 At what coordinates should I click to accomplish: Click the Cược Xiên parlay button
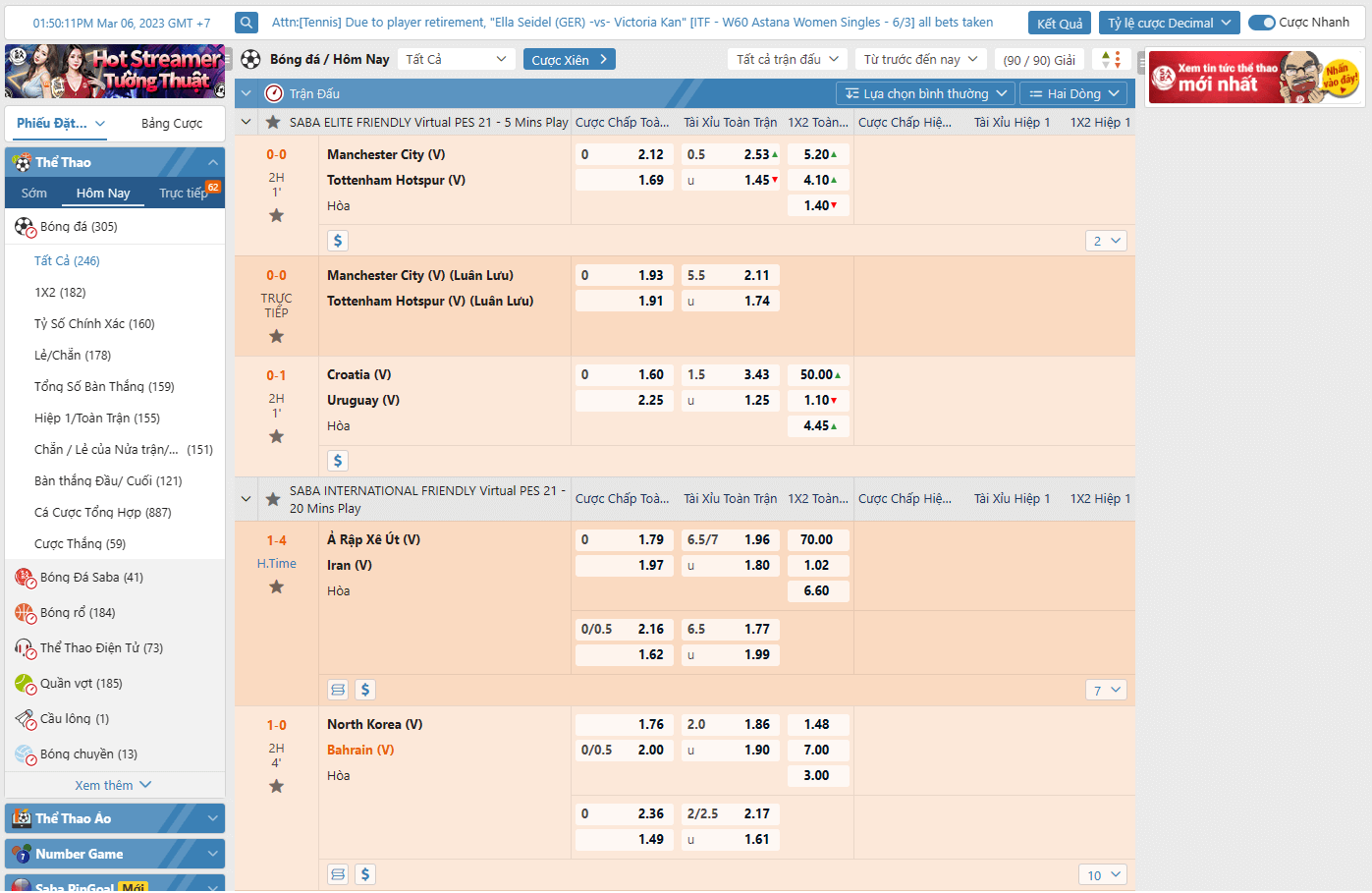pyautogui.click(x=570, y=60)
